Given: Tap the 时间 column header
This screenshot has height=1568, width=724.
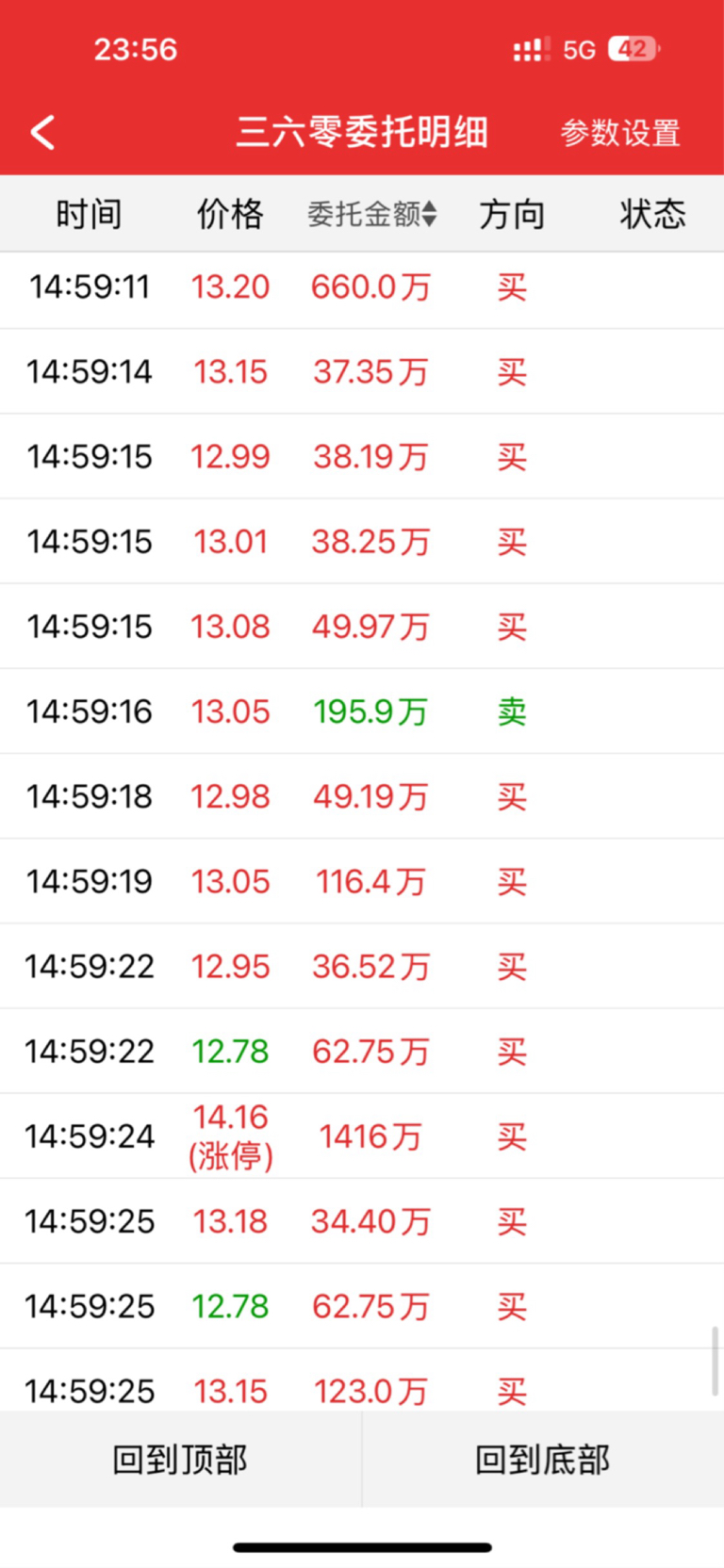Looking at the screenshot, I should [89, 214].
